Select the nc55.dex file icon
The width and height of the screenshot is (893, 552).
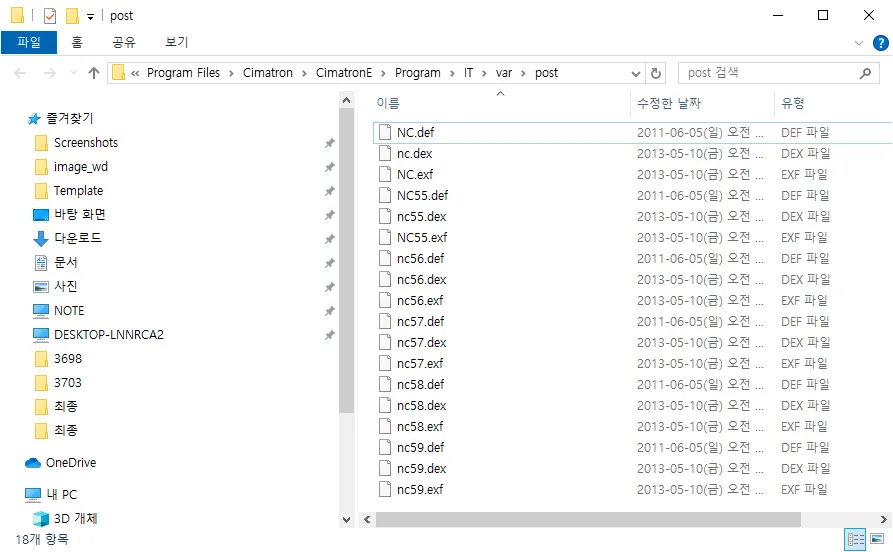pos(385,216)
